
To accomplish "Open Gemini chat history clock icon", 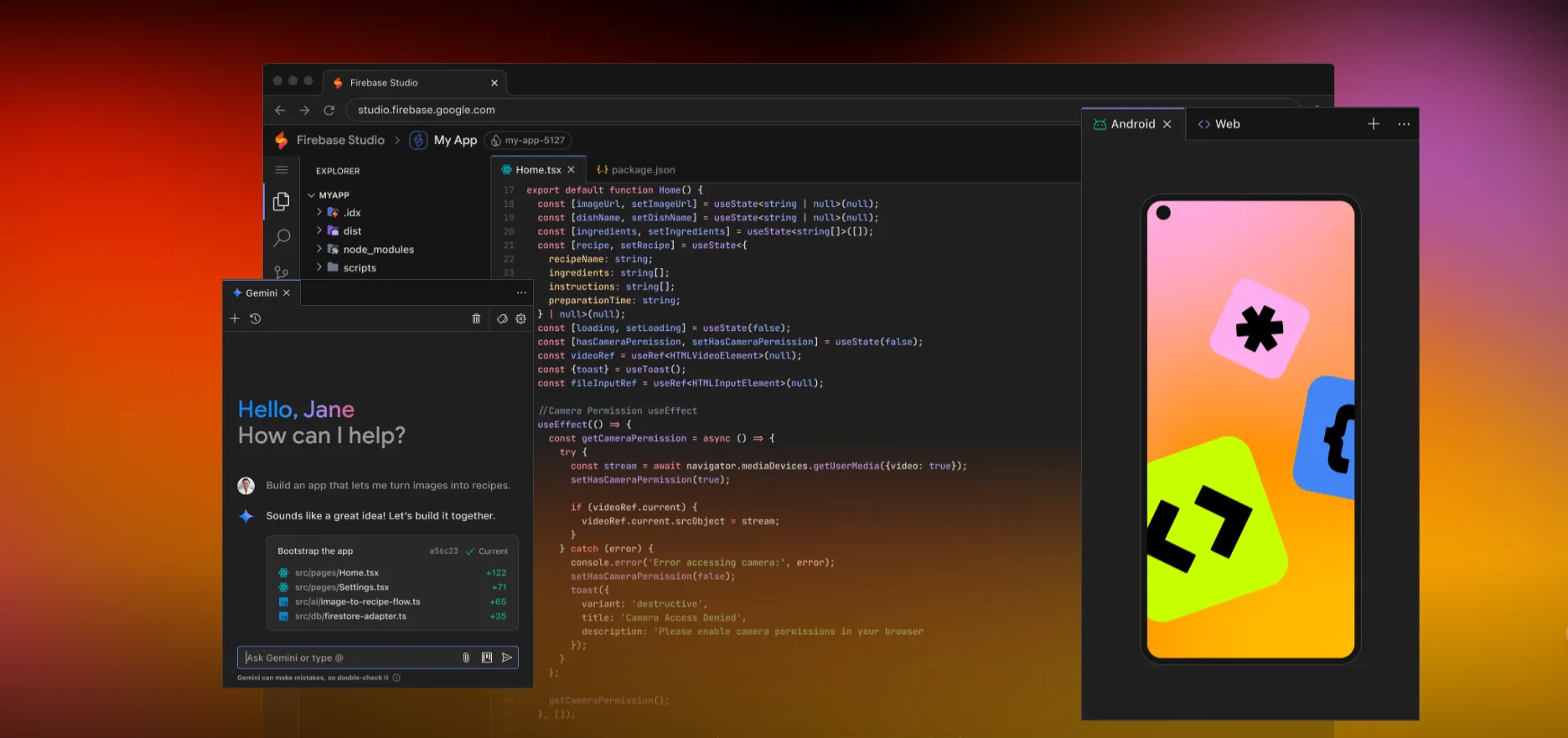I will pyautogui.click(x=256, y=318).
